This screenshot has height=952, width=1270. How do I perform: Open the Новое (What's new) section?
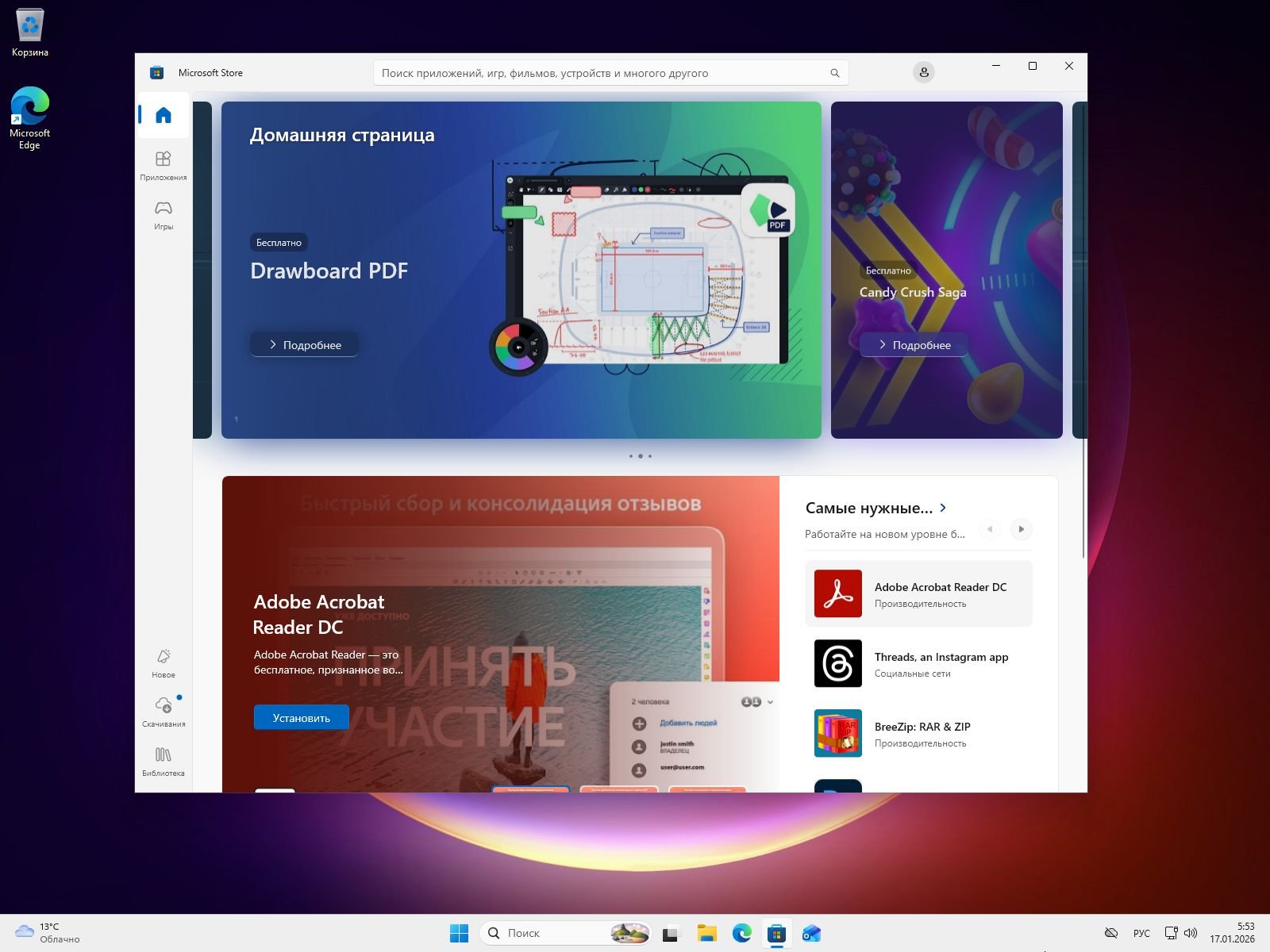(164, 662)
